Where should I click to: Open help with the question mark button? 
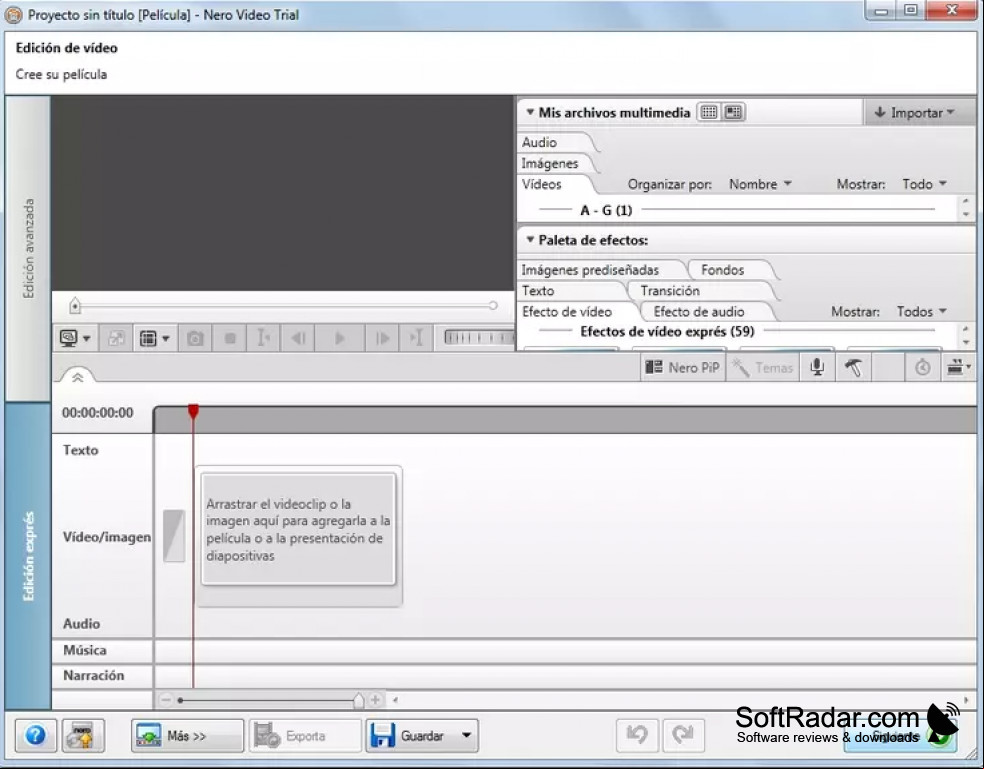pyautogui.click(x=36, y=735)
